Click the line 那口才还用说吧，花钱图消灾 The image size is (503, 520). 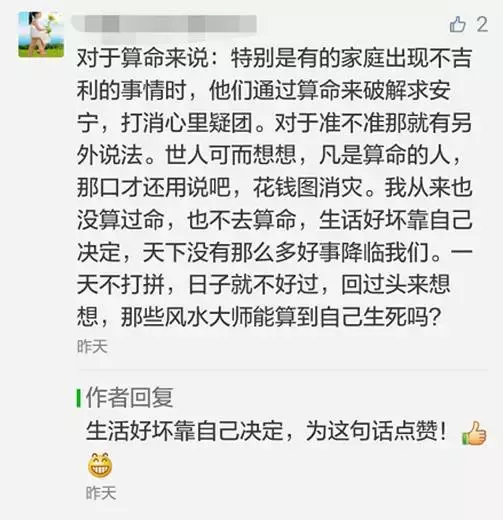tap(274, 187)
